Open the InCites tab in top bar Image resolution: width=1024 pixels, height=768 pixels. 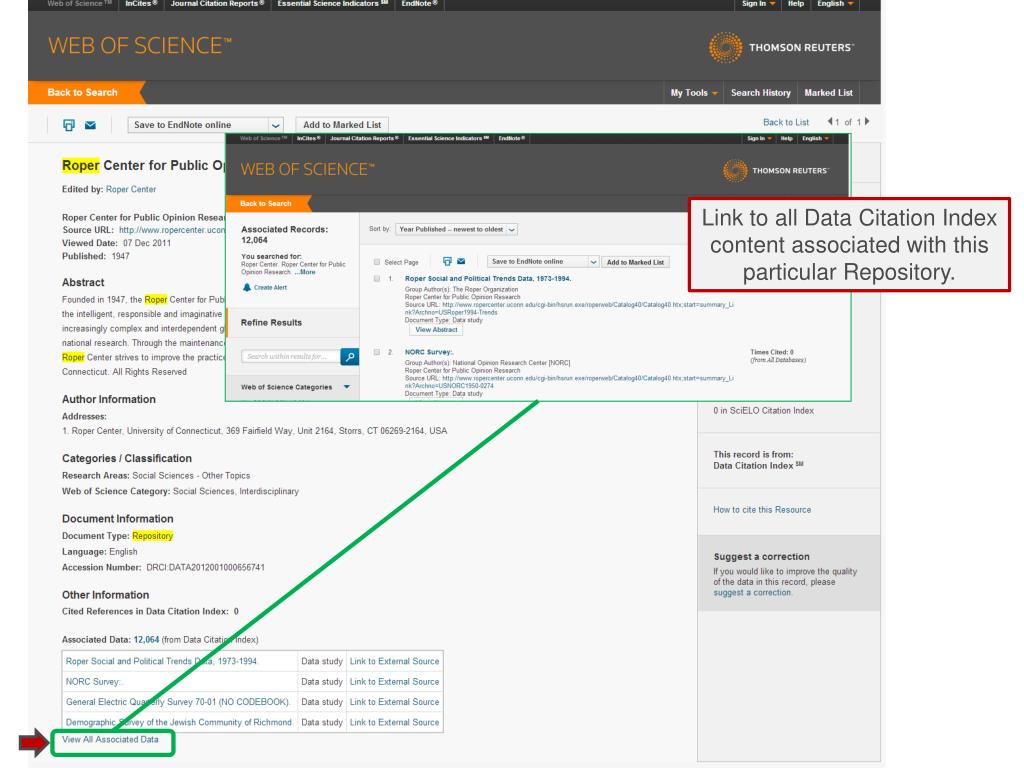pyautogui.click(x=141, y=4)
